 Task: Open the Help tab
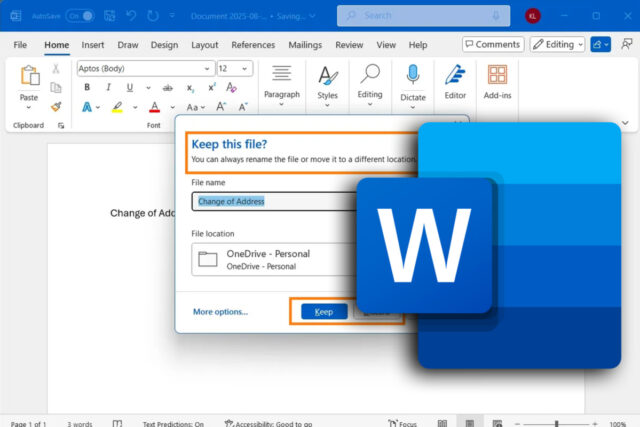pos(418,45)
